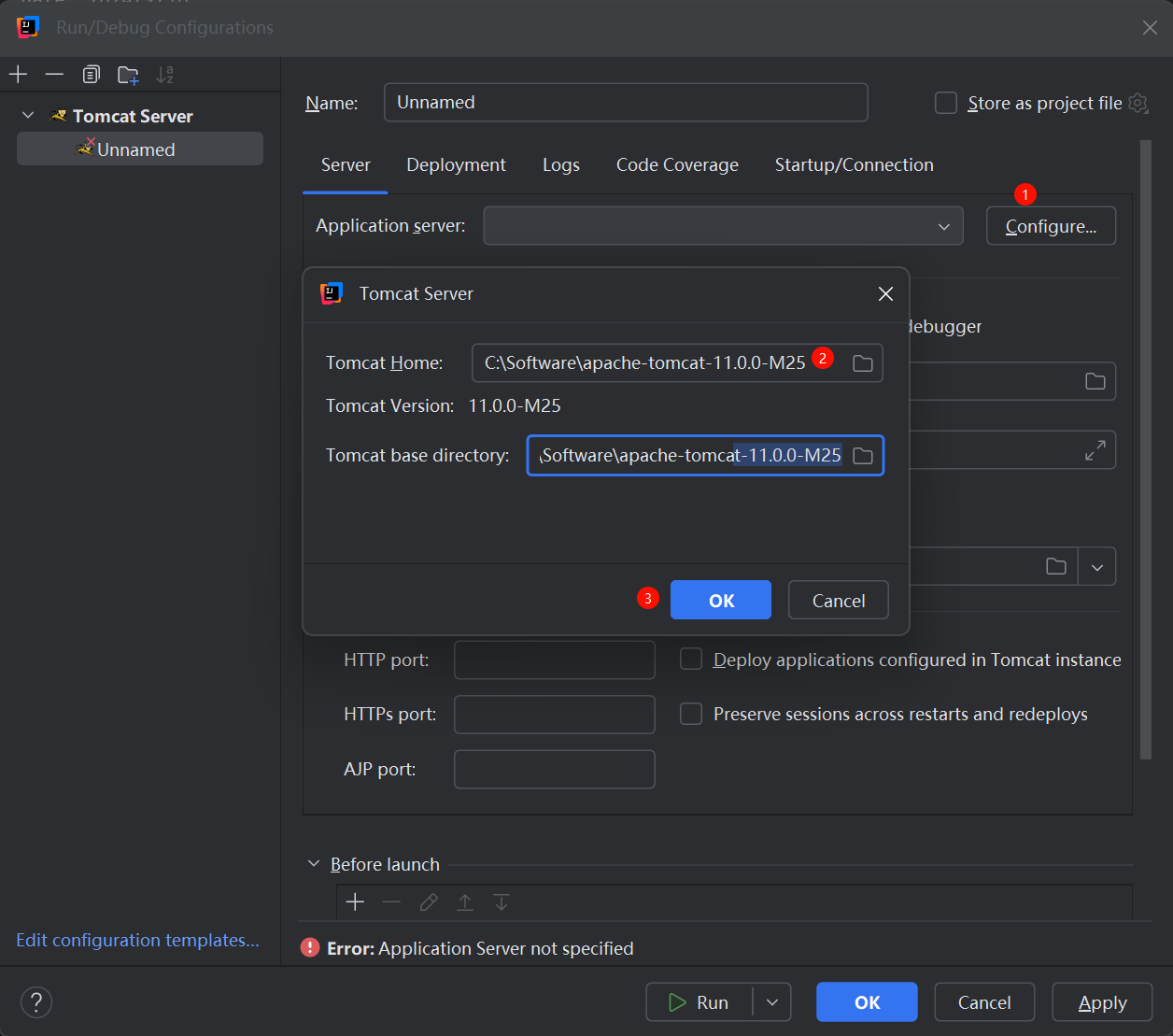This screenshot has width=1173, height=1036.
Task: Click the expand field arrows icon
Action: point(1095,450)
